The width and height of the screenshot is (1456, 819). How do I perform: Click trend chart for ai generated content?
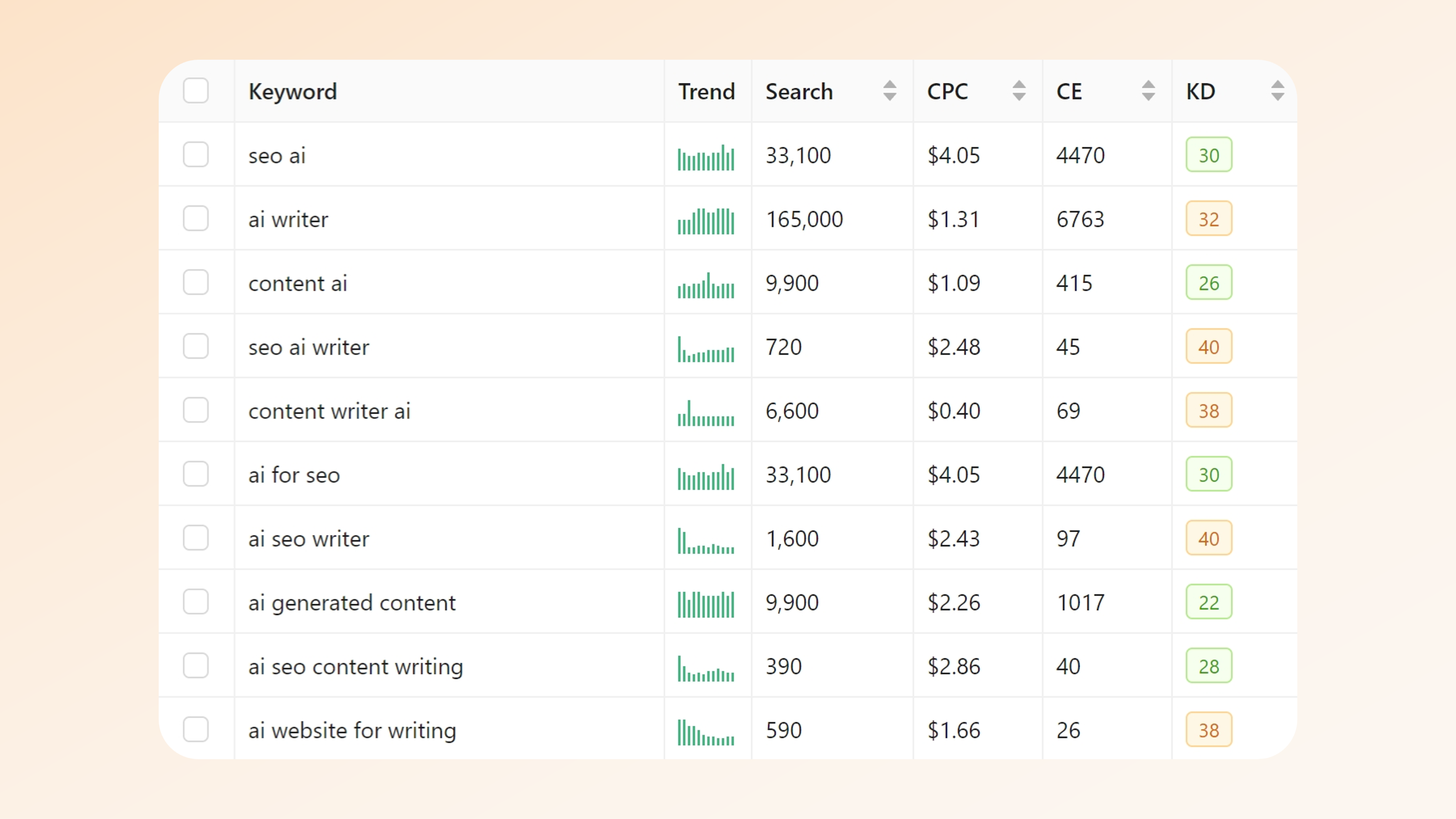point(706,604)
